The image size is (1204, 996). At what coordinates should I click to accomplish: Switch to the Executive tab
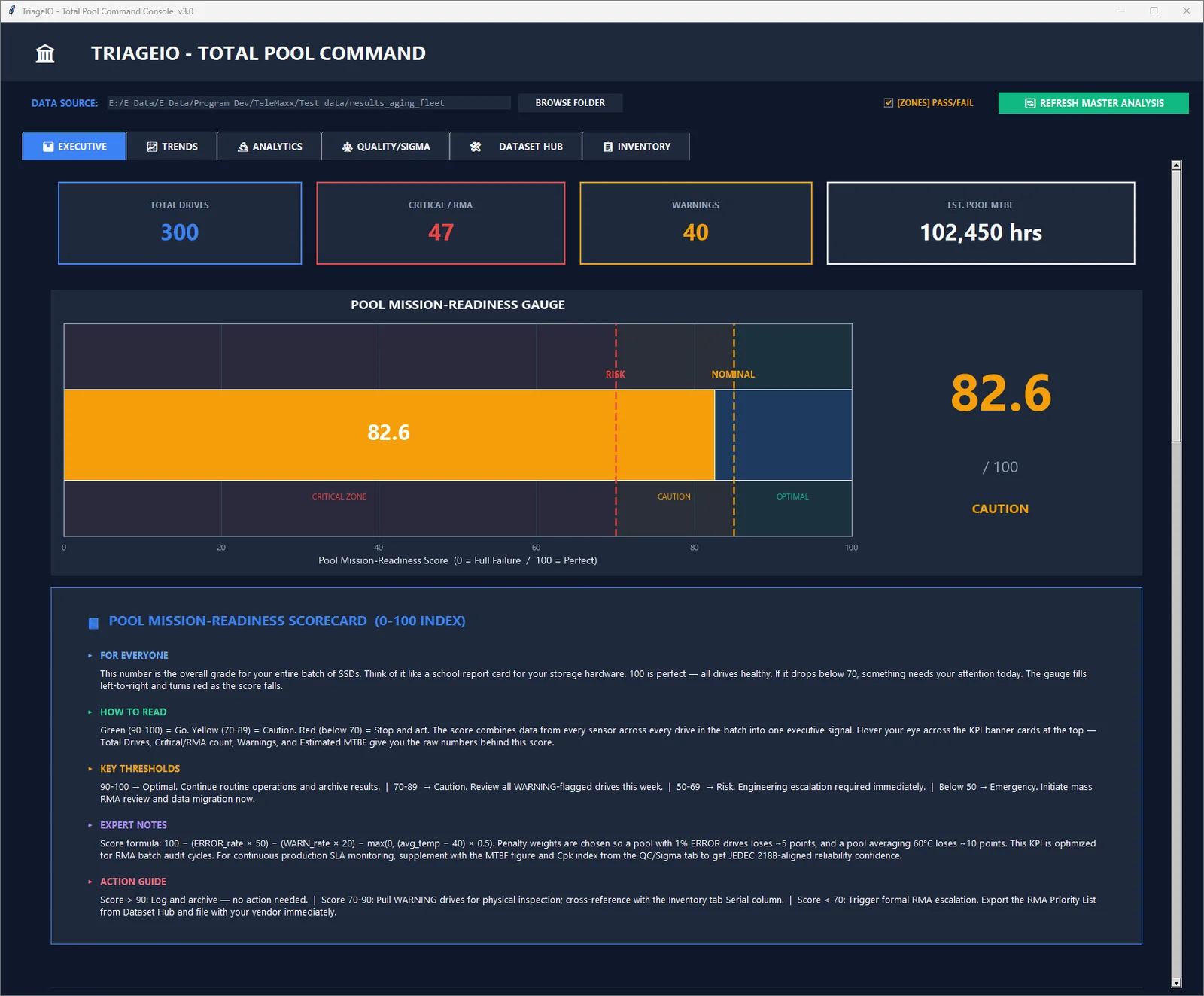click(x=74, y=147)
